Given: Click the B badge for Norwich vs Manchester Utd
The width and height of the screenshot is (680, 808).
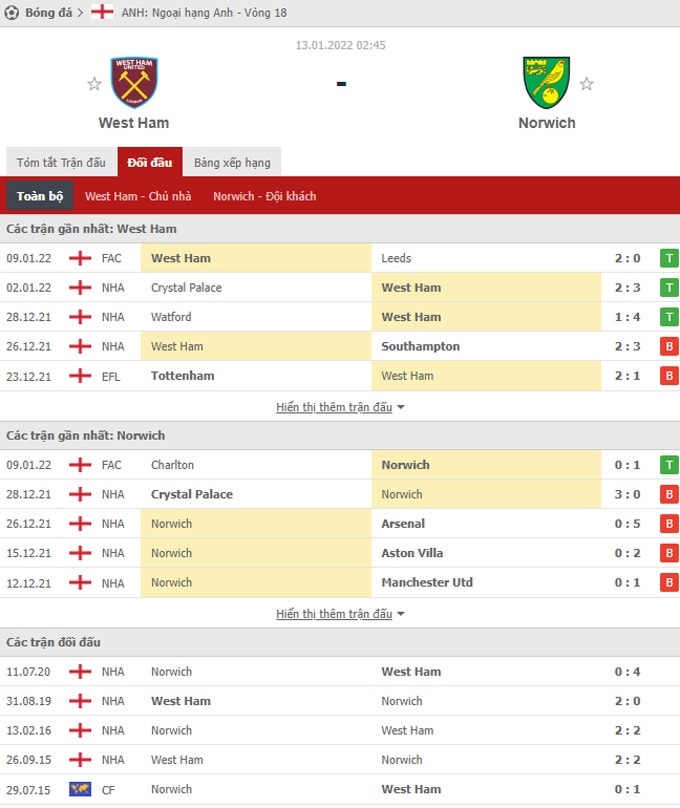Looking at the screenshot, I should (669, 582).
